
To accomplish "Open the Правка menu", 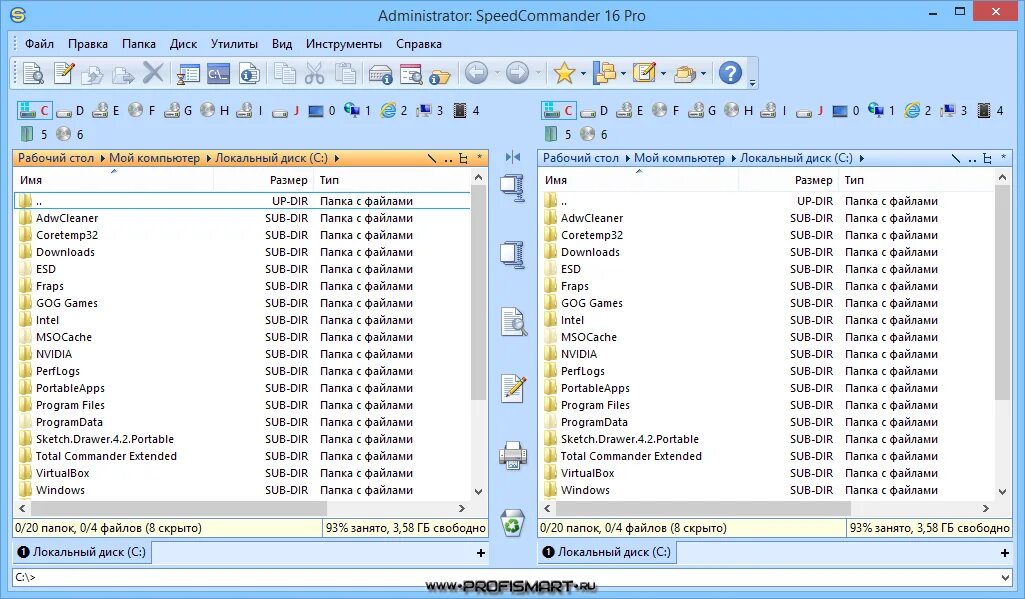I will (88, 44).
